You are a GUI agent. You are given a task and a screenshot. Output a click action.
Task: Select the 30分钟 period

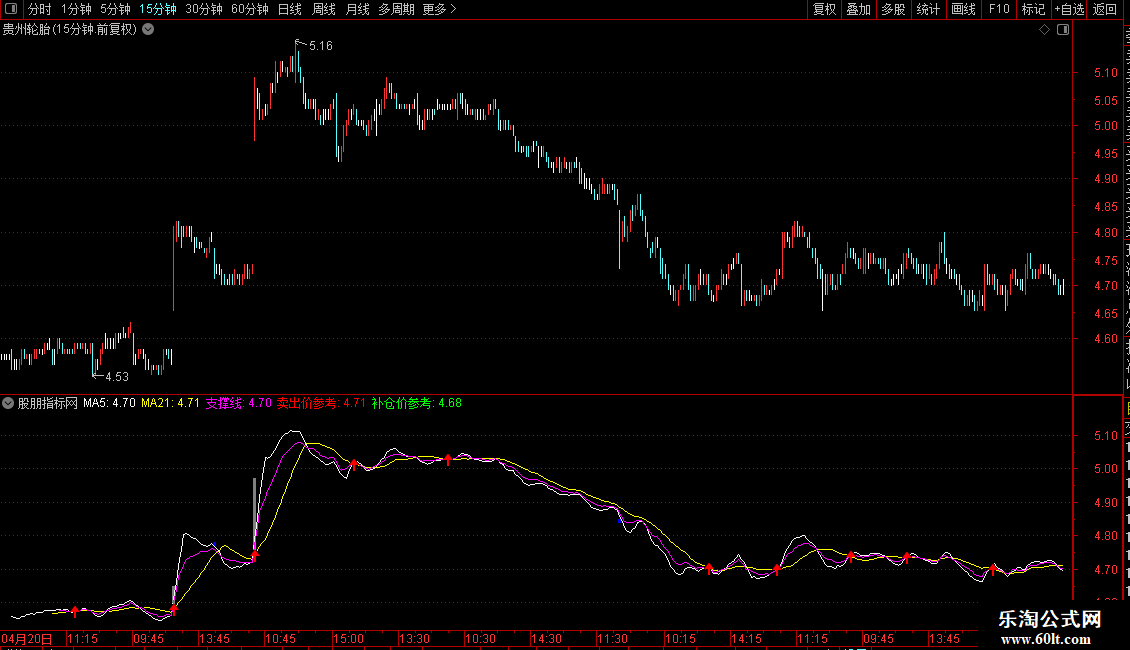[x=204, y=9]
